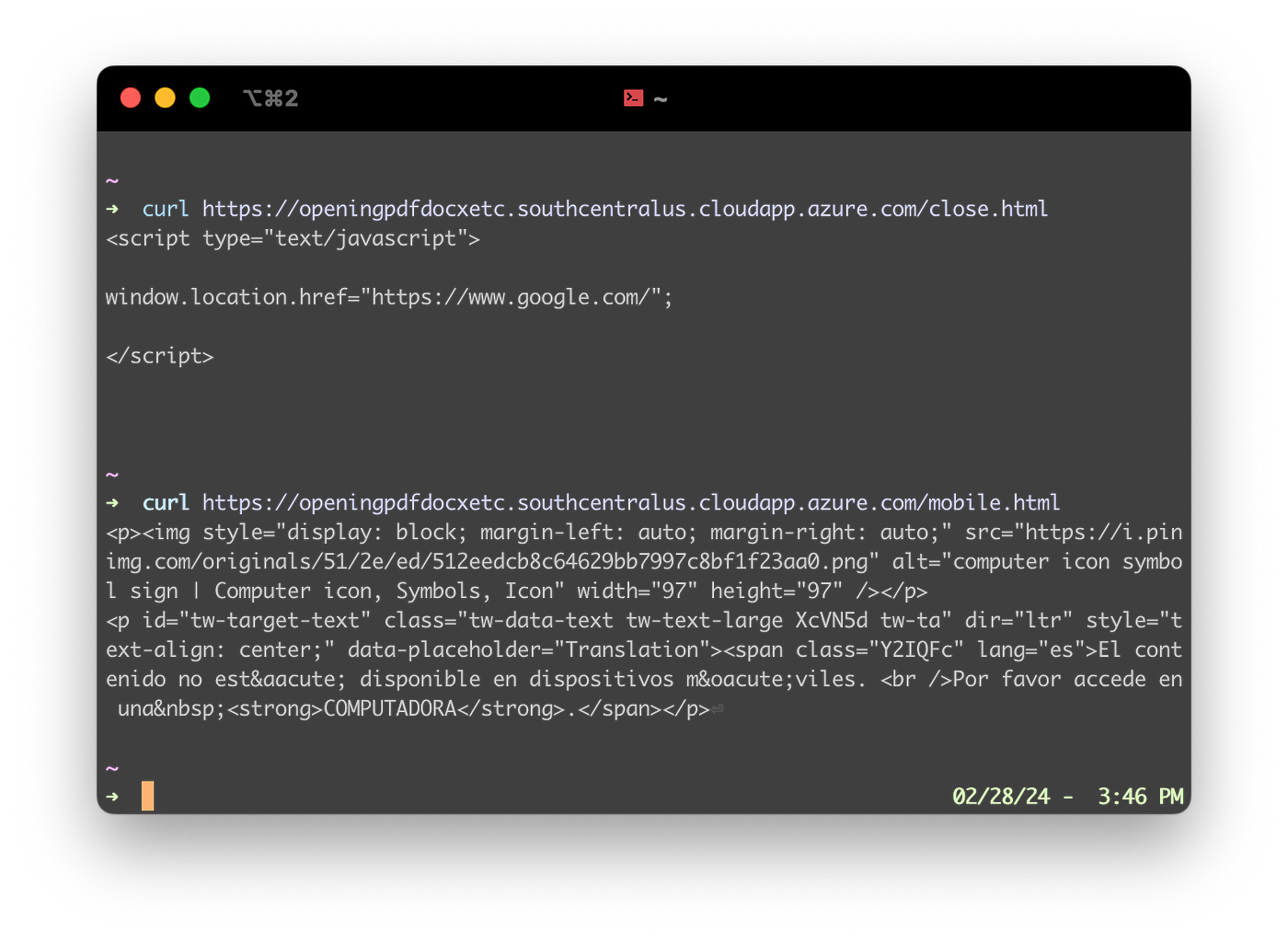Image resolution: width=1288 pixels, height=942 pixels.
Task: Click the mobile.html URL in second curl command
Action: tap(631, 503)
